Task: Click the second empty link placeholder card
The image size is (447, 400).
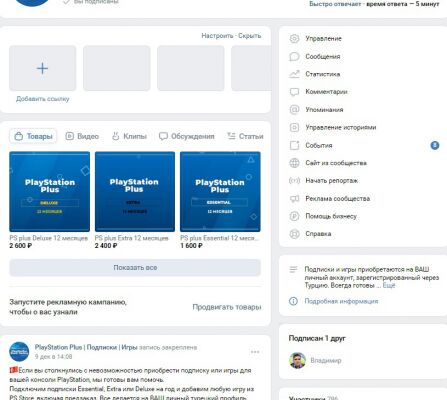Action: click(x=117, y=68)
